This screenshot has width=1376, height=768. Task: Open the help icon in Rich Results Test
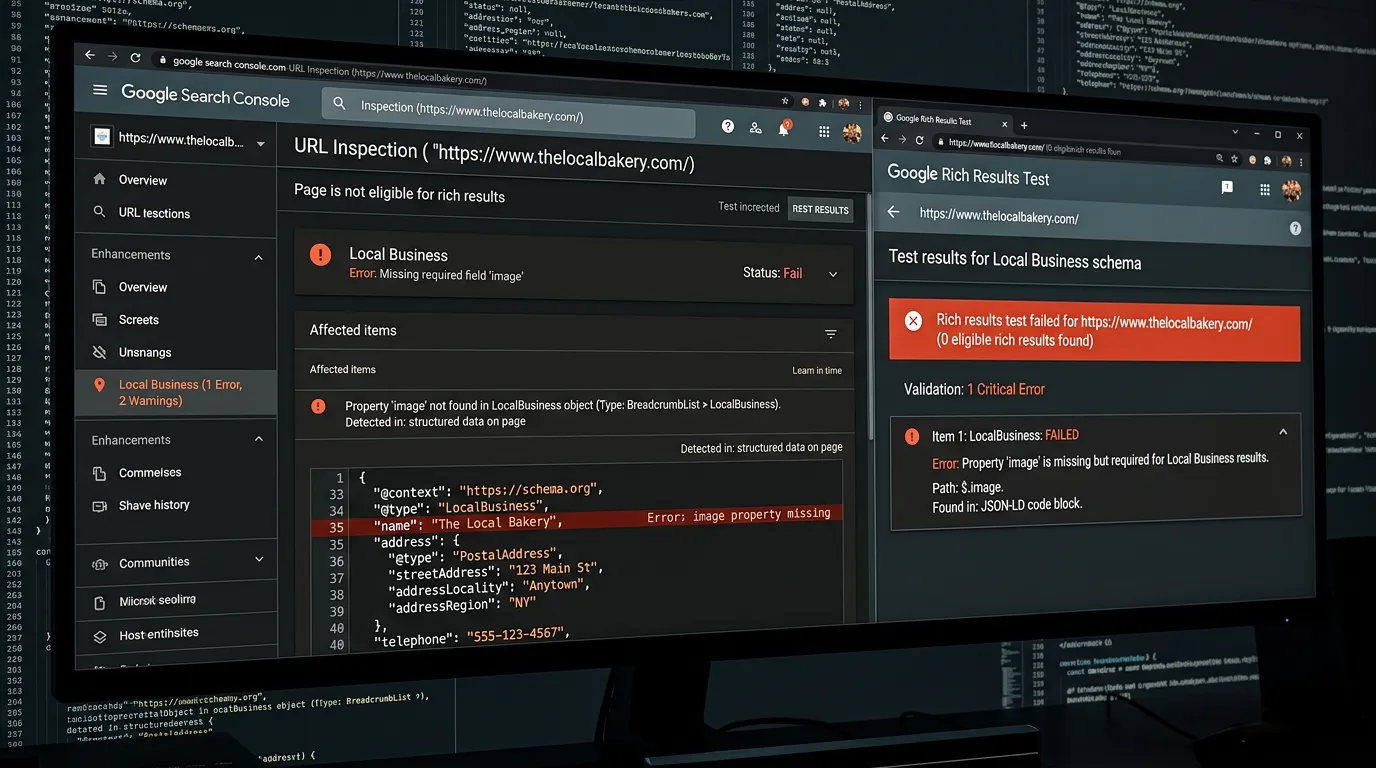click(x=1295, y=228)
